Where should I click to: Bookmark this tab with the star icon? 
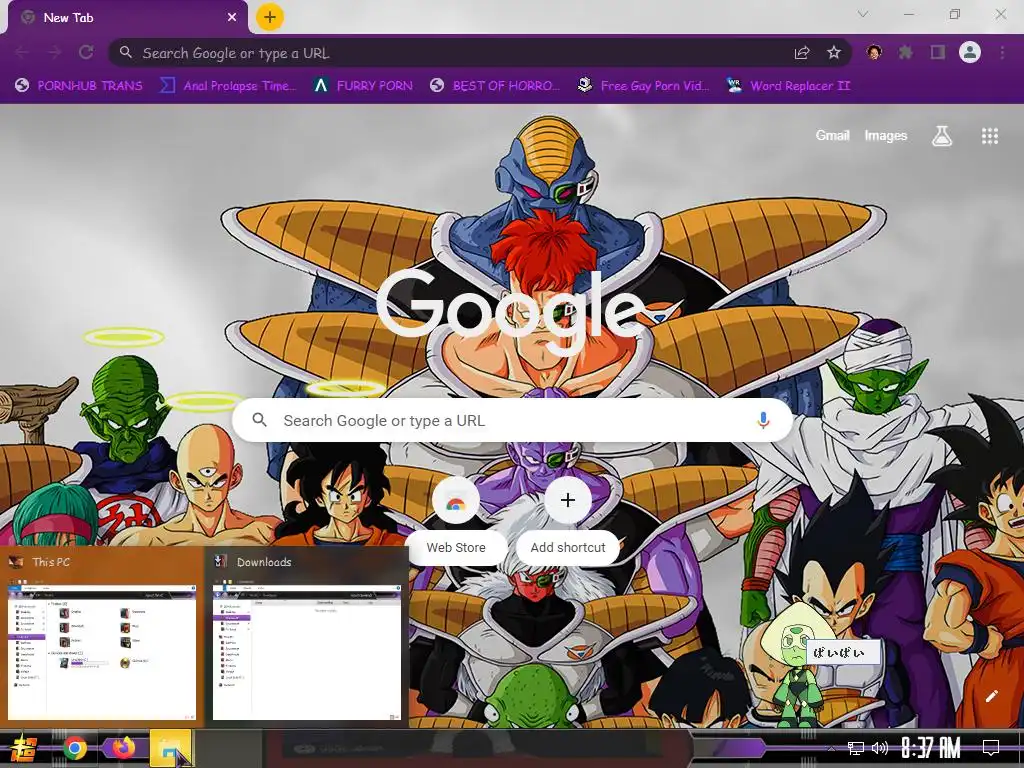point(833,52)
